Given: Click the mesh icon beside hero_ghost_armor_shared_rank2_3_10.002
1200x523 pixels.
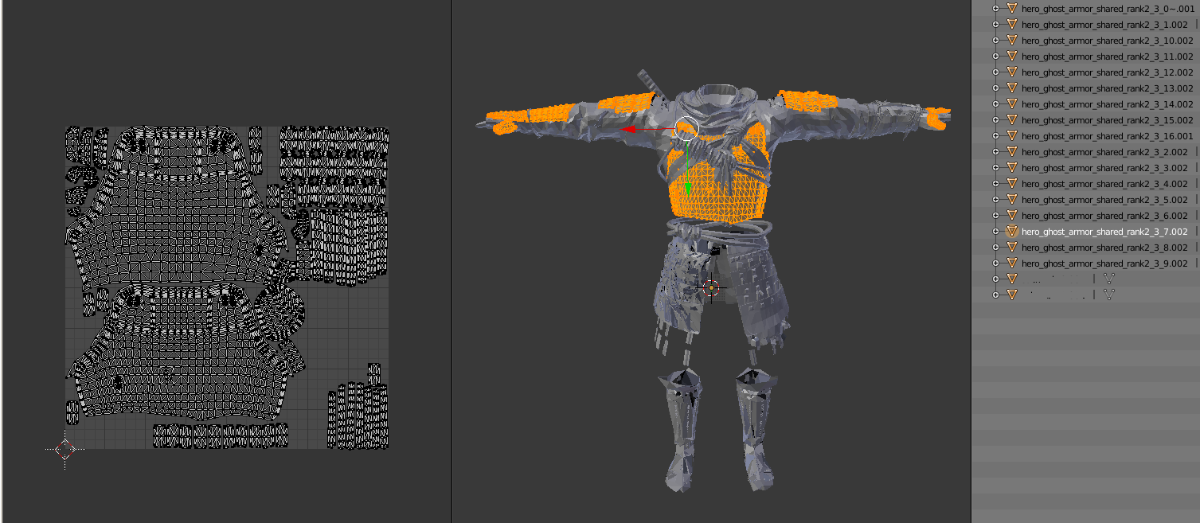Looking at the screenshot, I should point(1011,40).
